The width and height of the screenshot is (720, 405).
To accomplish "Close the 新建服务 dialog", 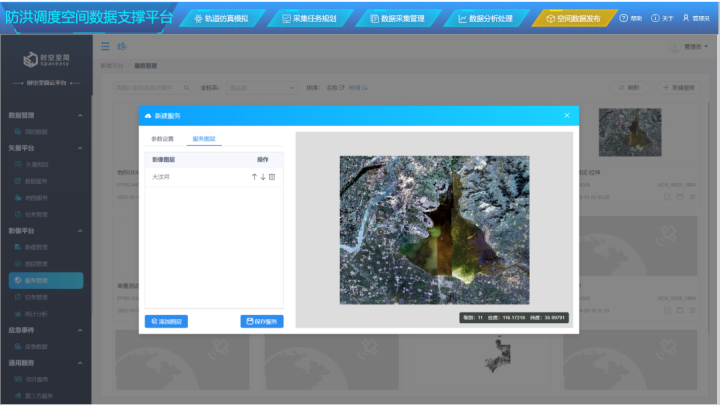I will [566, 116].
